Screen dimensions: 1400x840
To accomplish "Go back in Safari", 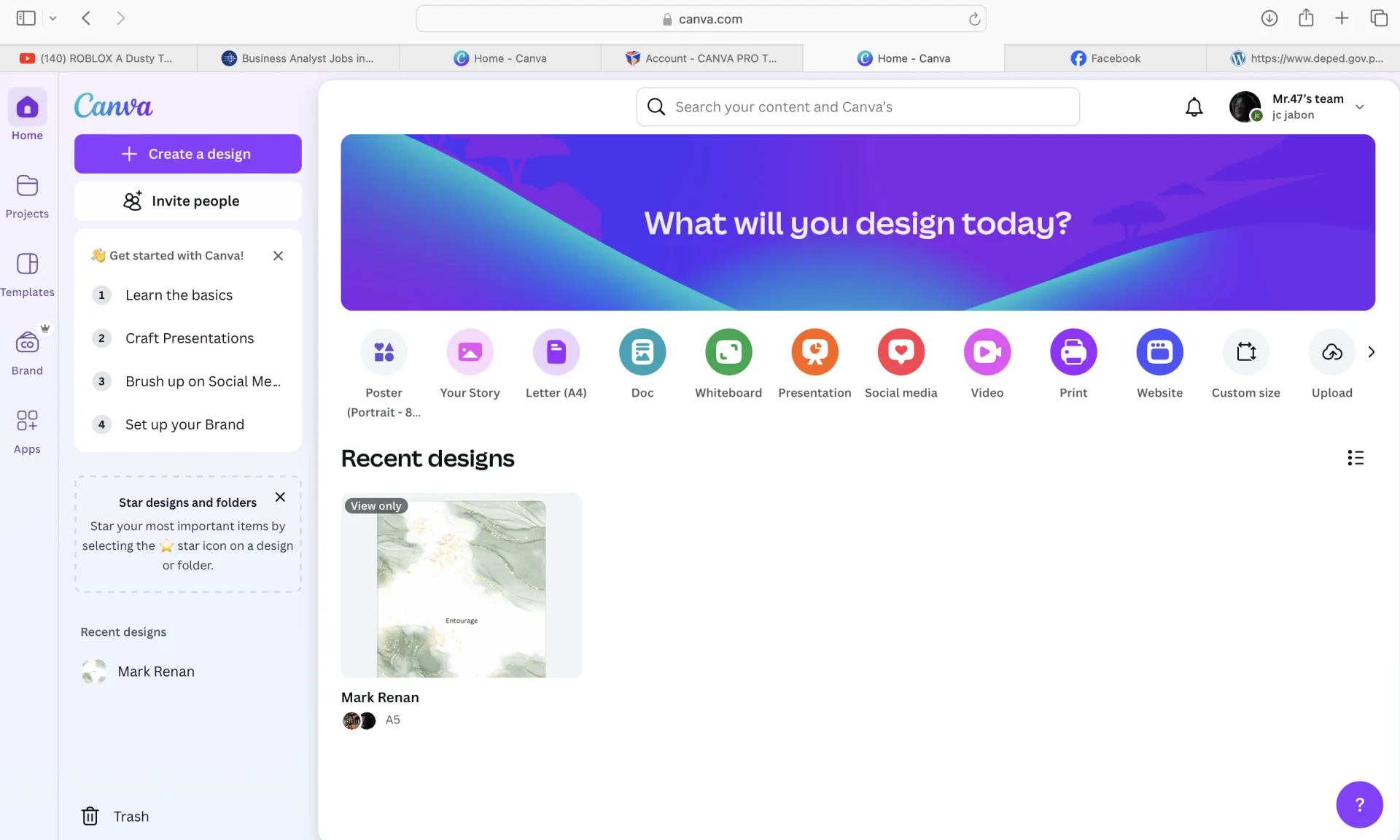I will (86, 18).
